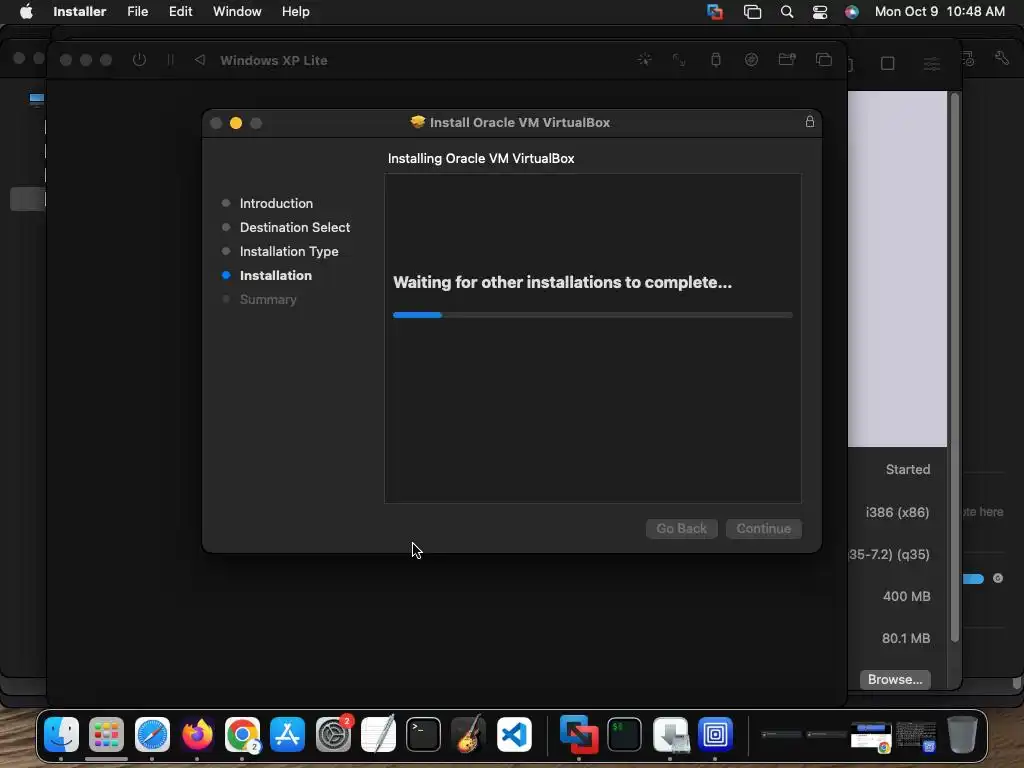This screenshot has height=768, width=1024.
Task: Open System Settings from the Dock
Action: (x=333, y=735)
